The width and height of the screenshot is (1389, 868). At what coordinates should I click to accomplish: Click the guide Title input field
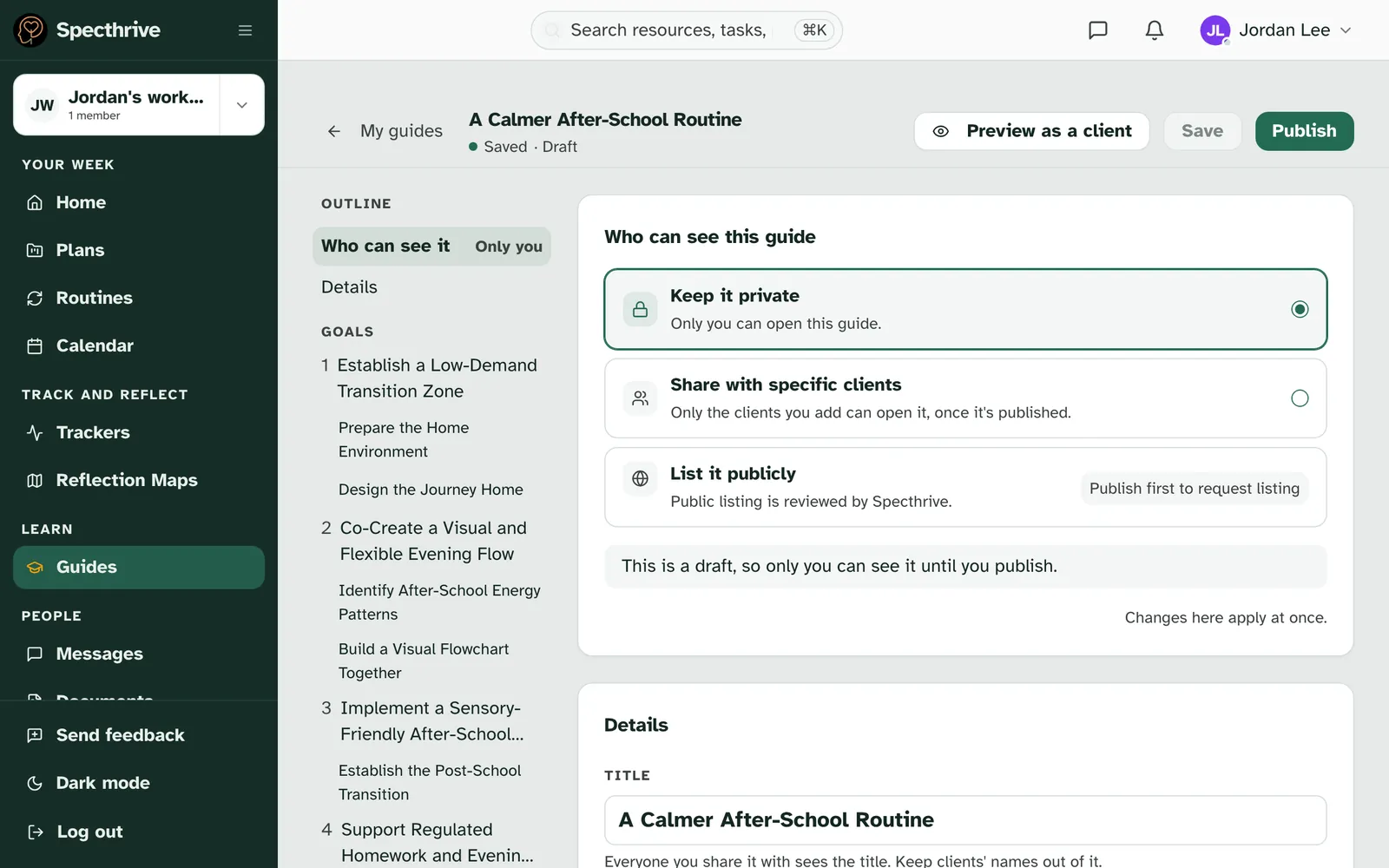pyautogui.click(x=965, y=820)
